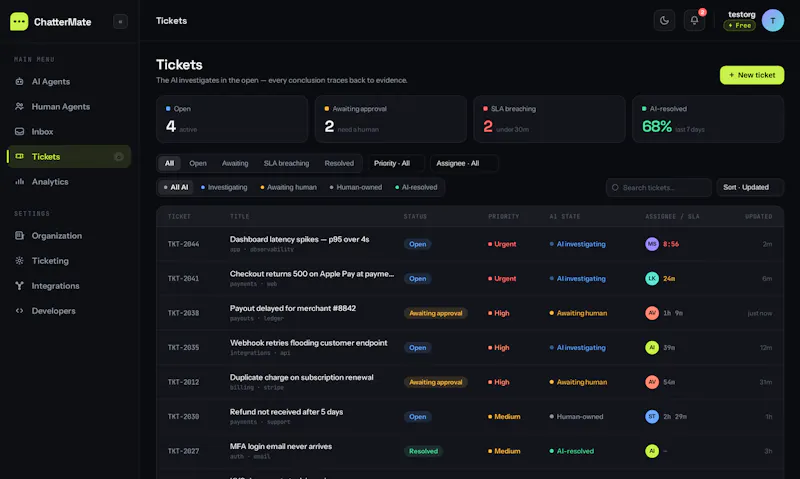Toggle dark mode with the moon icon
The width and height of the screenshot is (800, 479).
(664, 20)
